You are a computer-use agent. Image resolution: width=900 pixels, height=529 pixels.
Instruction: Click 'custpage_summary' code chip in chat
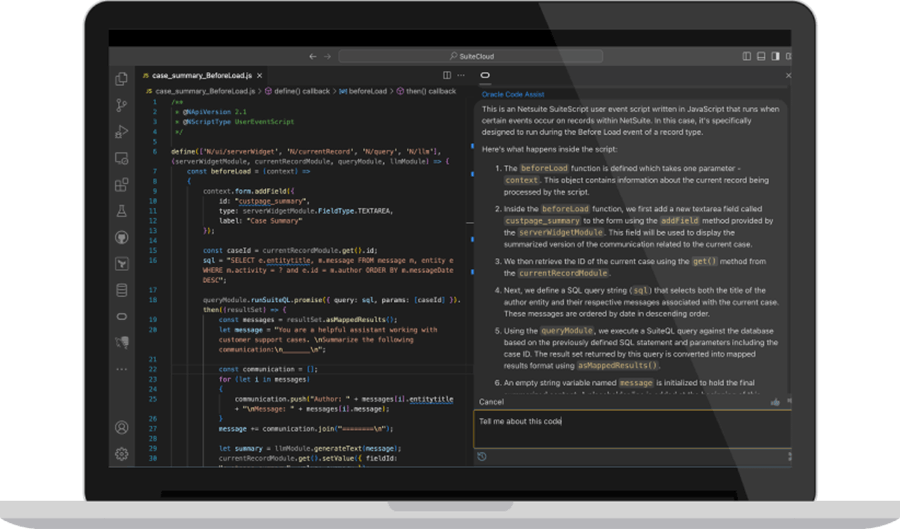point(542,221)
